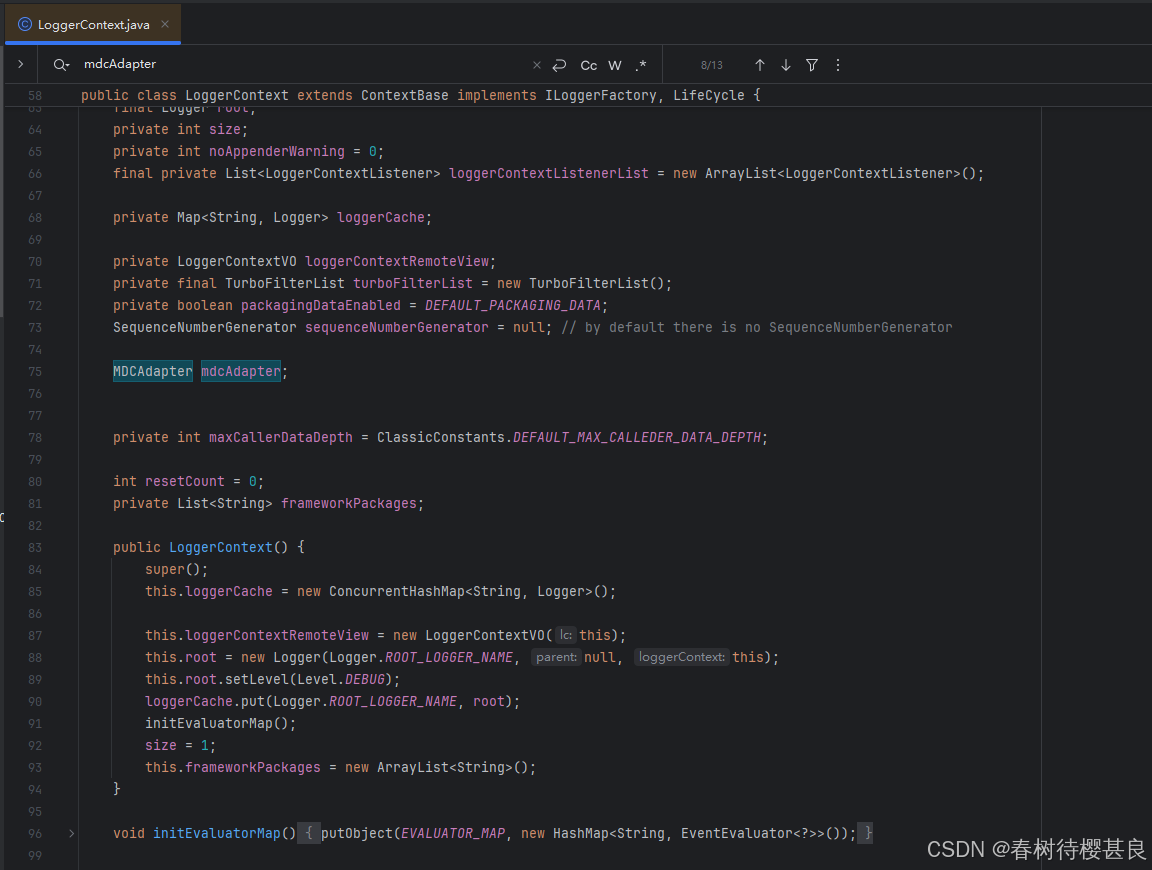This screenshot has height=870, width=1152.
Task: Click ConcurrentHashMap on line 85
Action: pyautogui.click(x=397, y=592)
